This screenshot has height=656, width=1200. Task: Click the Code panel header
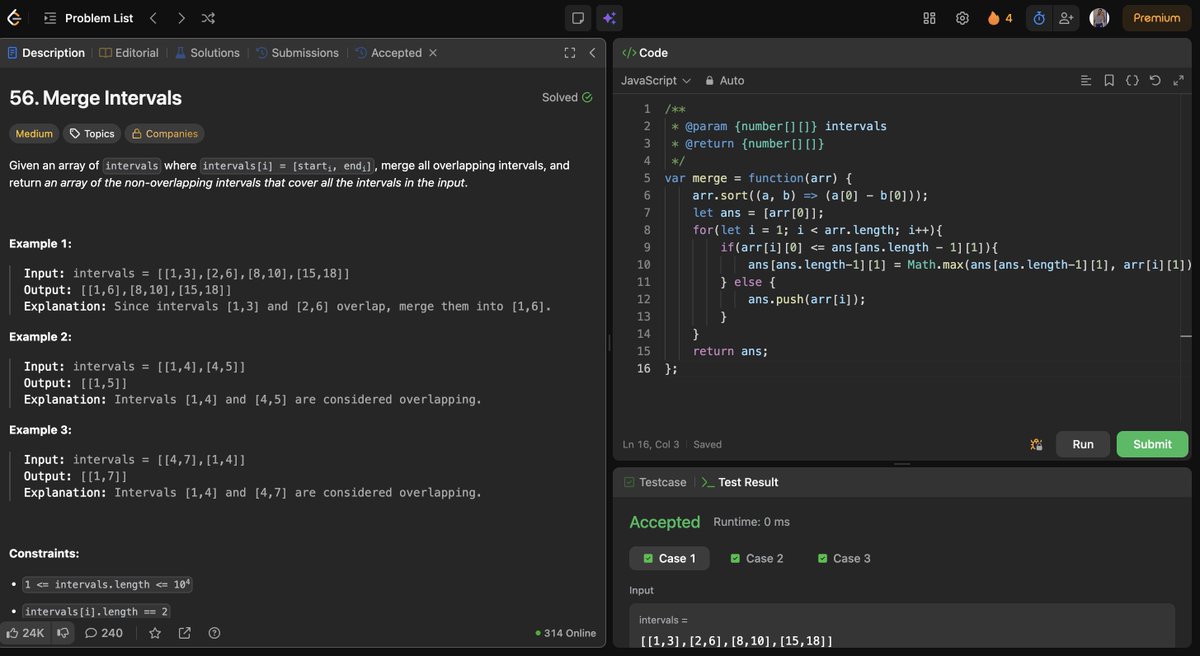tap(645, 53)
